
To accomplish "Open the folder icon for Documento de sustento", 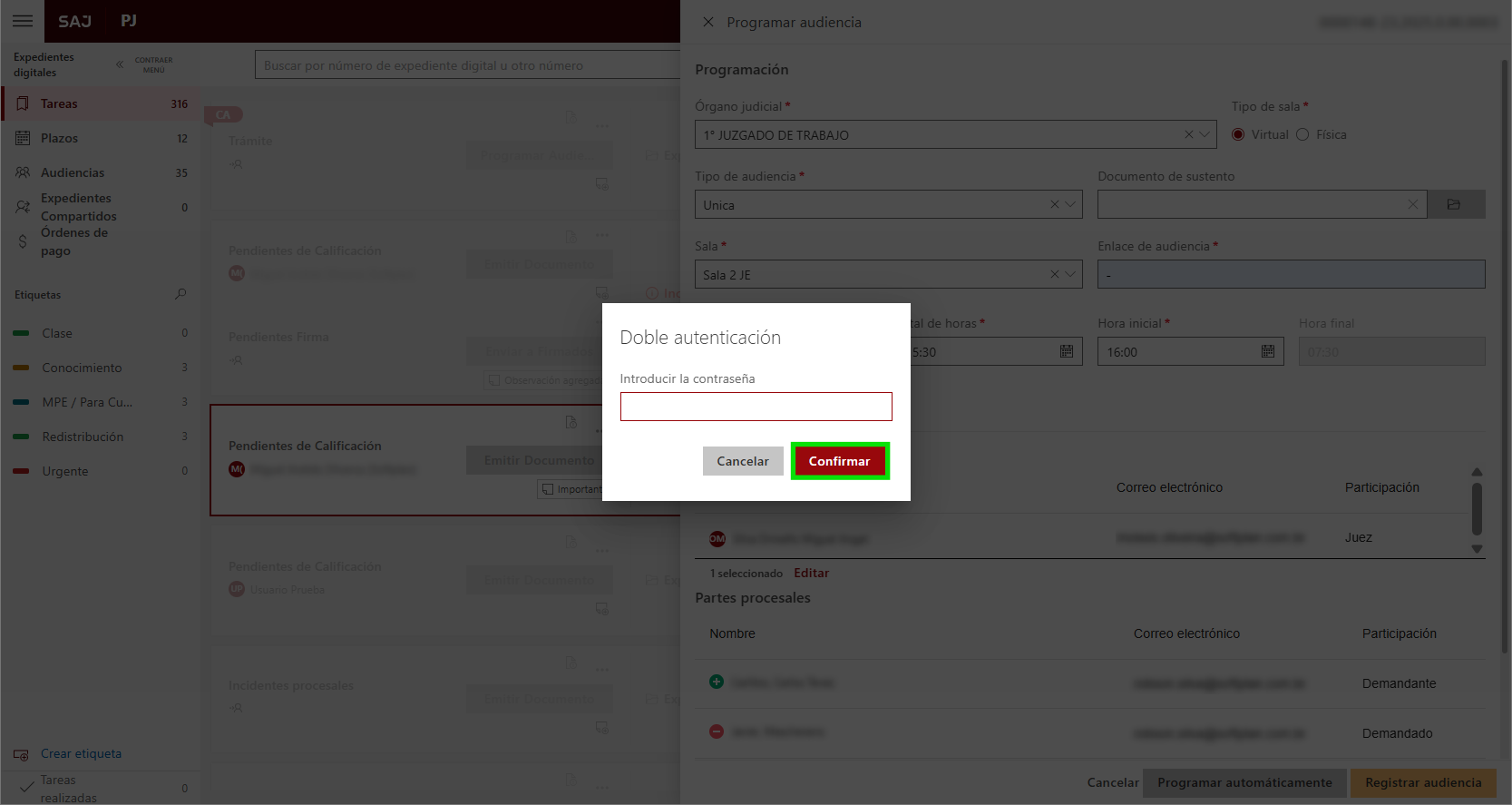I will click(x=1453, y=205).
